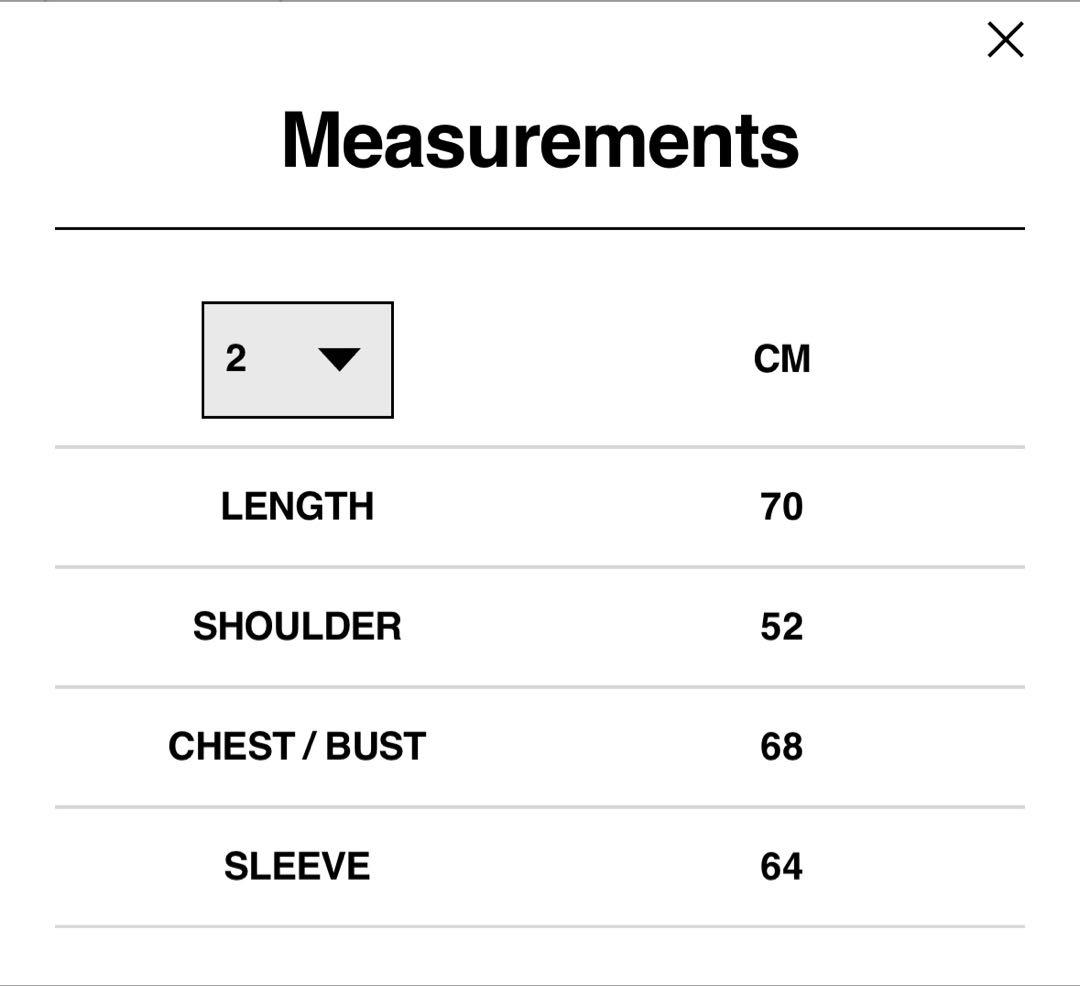Screen dimensions: 1080x986
Task: Click the number 2 inside the size selector
Action: coord(236,359)
